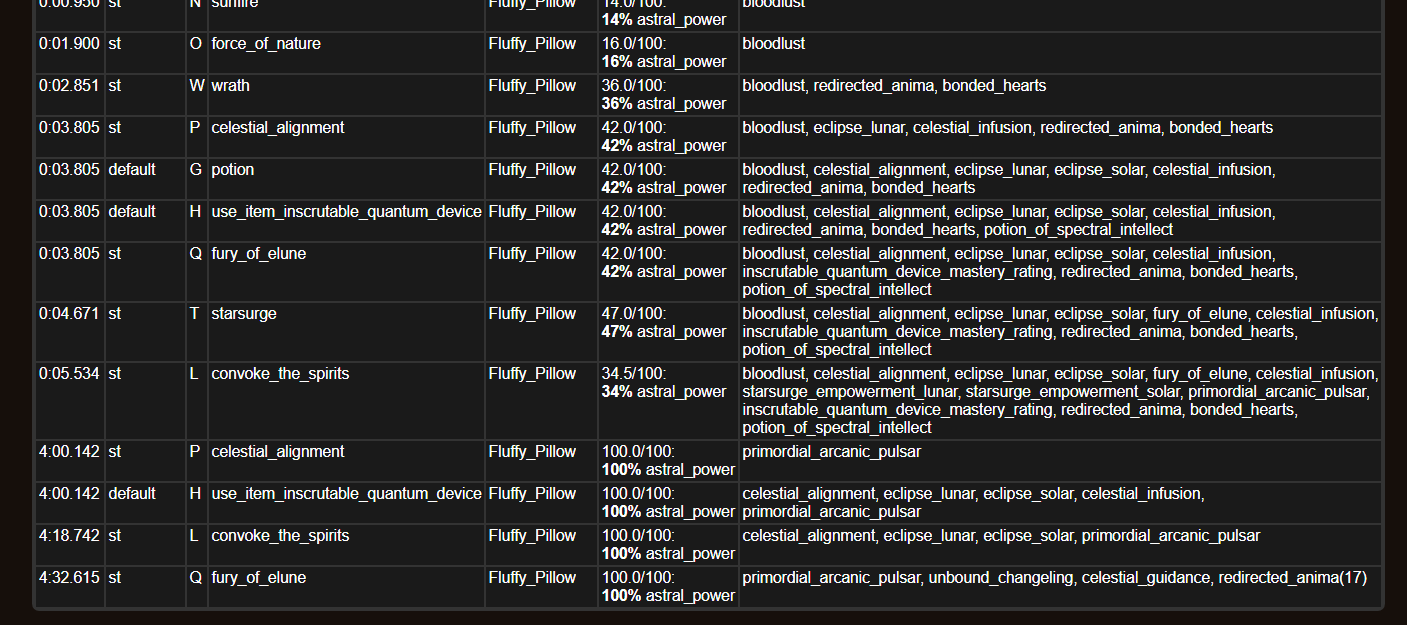Select "use_item_inscrutable_quantum_device" at 0:03.805
This screenshot has height=625, width=1407.
346,211
